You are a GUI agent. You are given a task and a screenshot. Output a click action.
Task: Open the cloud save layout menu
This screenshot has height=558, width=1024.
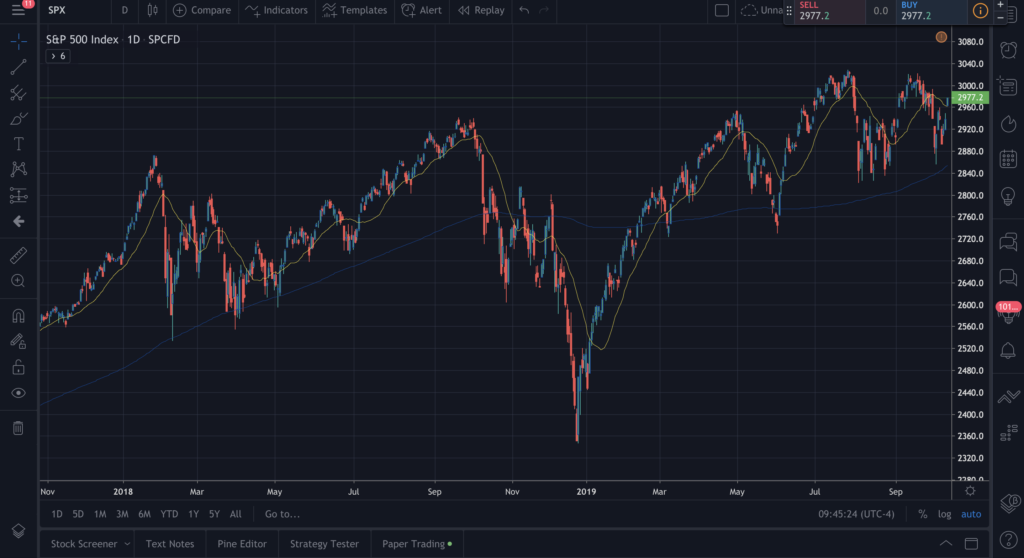point(761,10)
